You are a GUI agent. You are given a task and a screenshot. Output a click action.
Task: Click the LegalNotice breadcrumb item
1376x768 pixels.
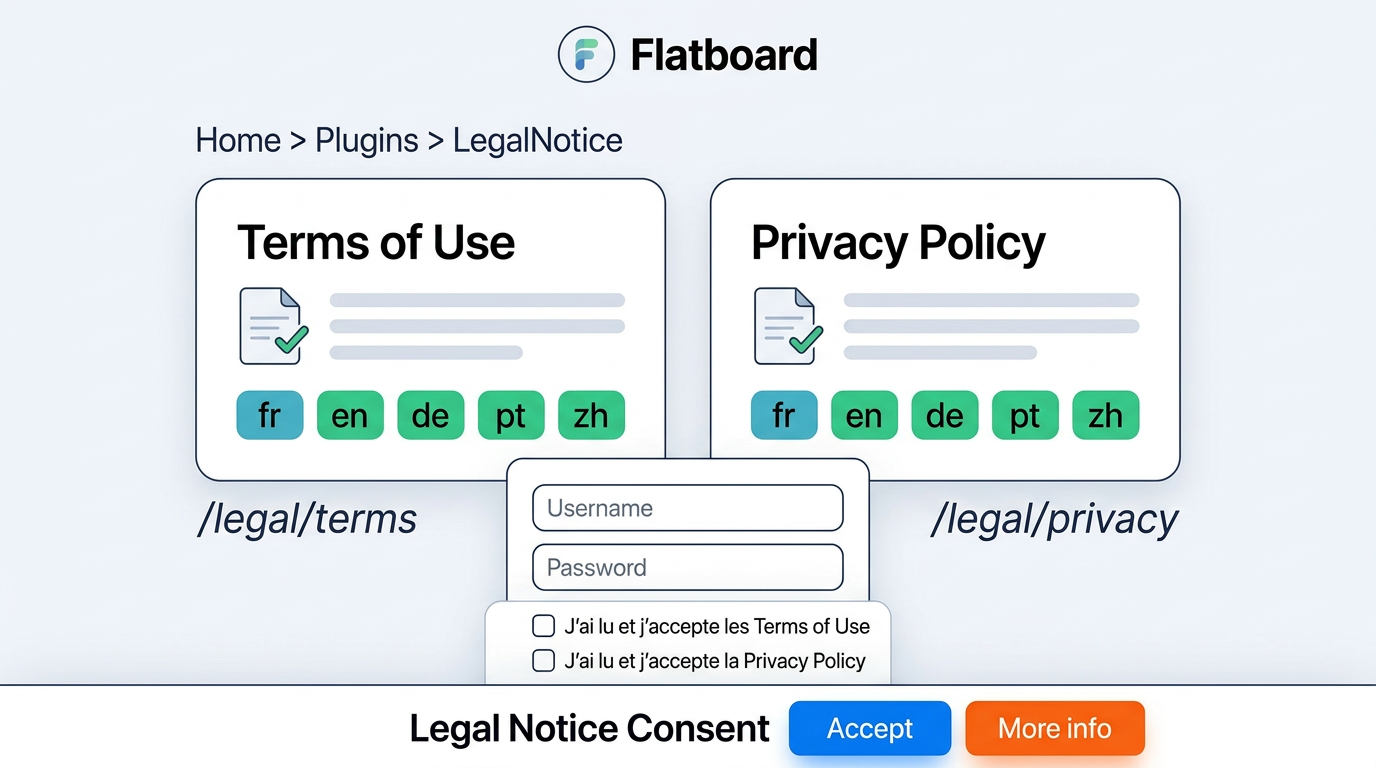[537, 140]
